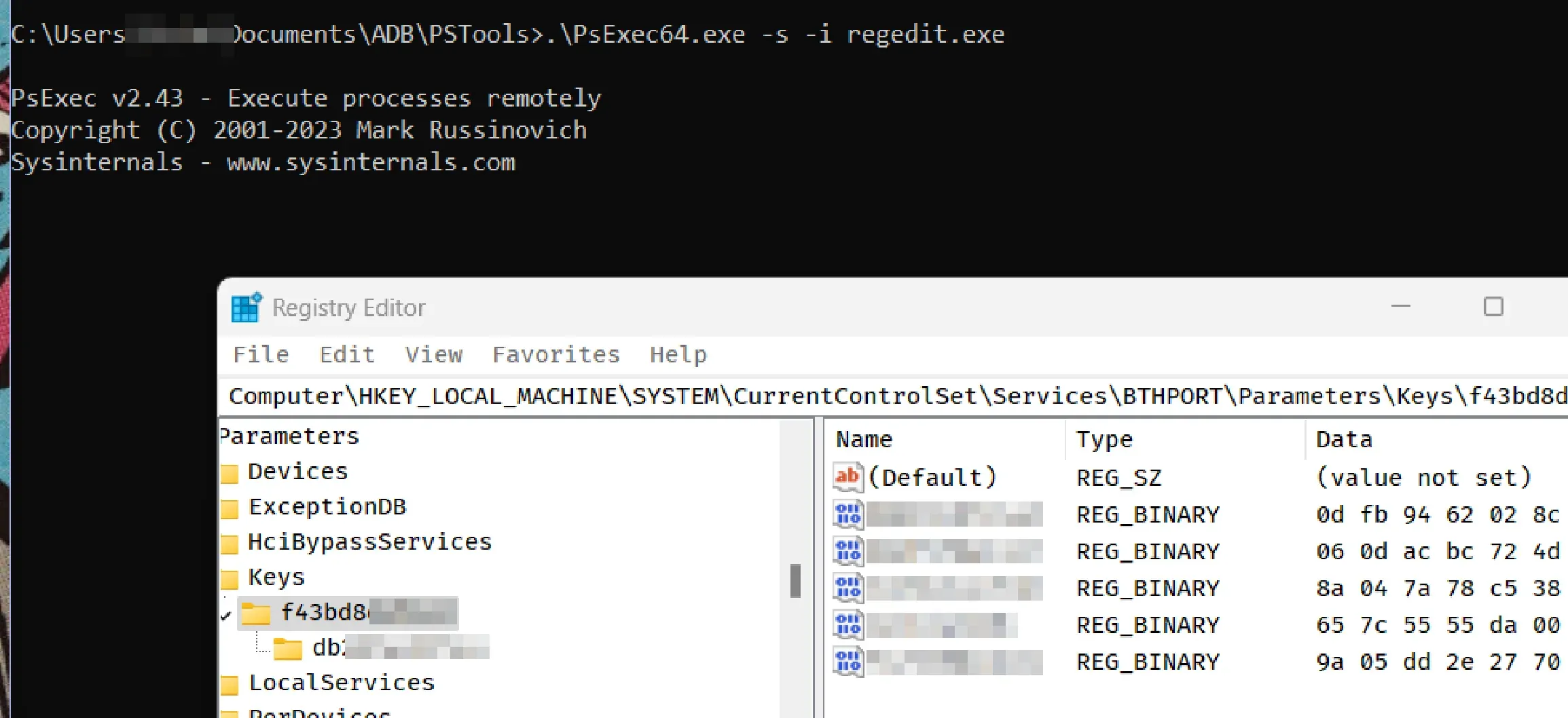
Task: Open the View menu
Action: click(x=433, y=354)
